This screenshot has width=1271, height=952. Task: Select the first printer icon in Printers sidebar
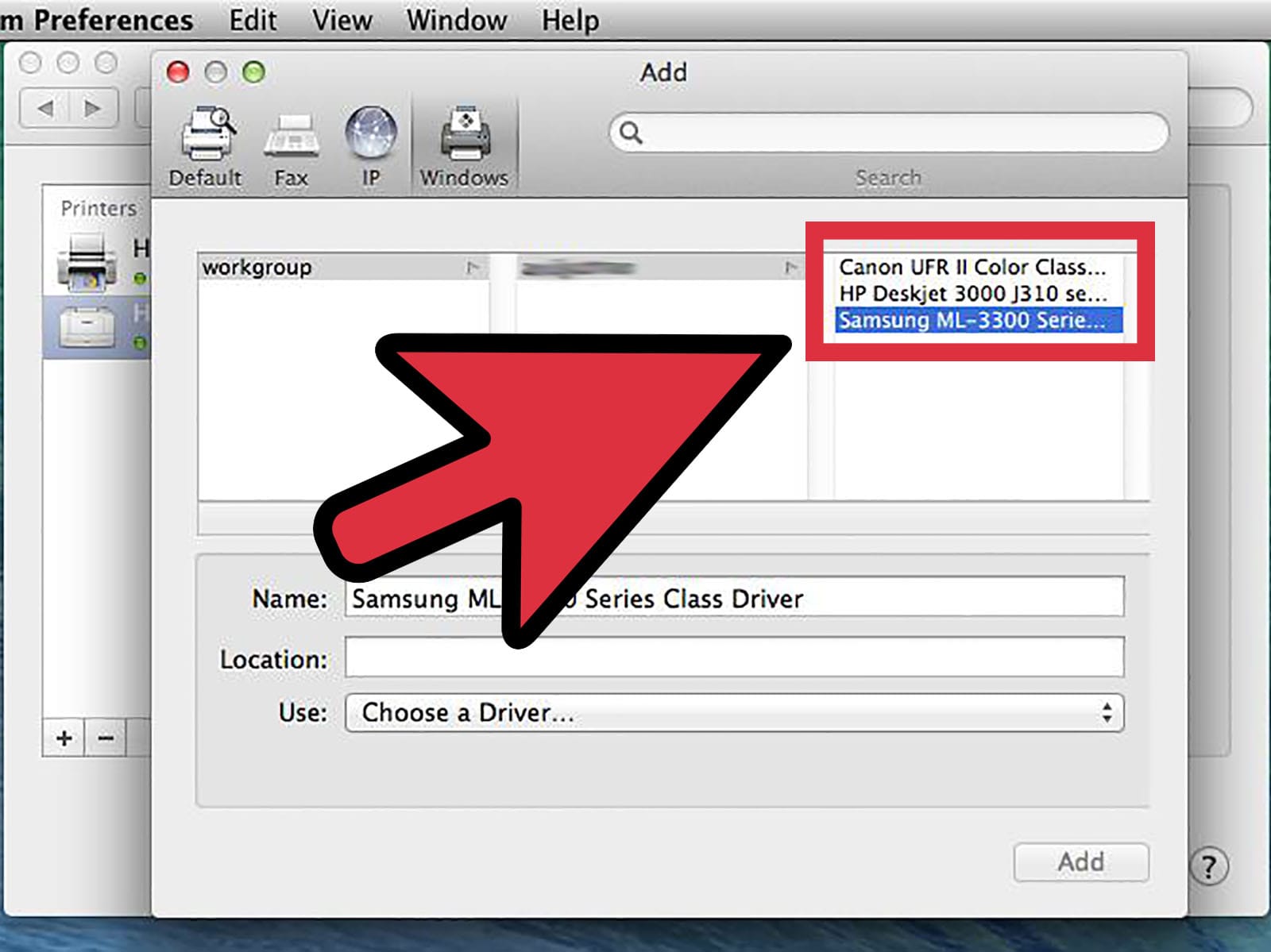coord(87,263)
